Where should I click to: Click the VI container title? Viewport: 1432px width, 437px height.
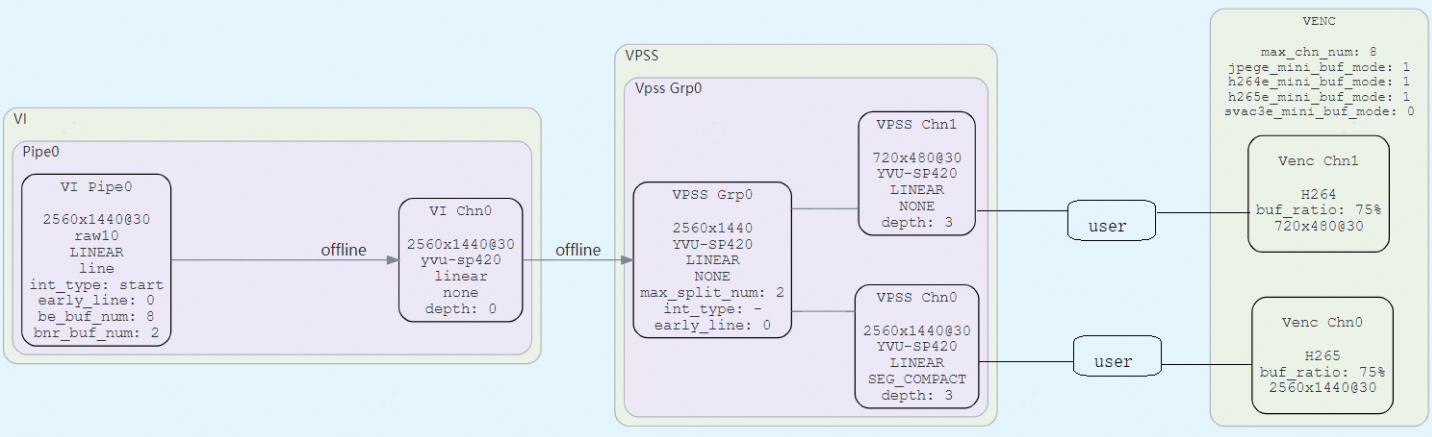[x=20, y=119]
